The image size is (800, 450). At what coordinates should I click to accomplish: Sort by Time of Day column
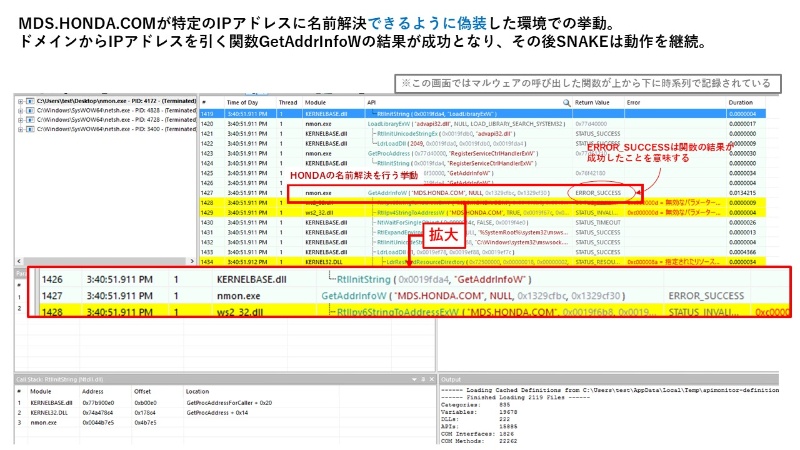(245, 103)
